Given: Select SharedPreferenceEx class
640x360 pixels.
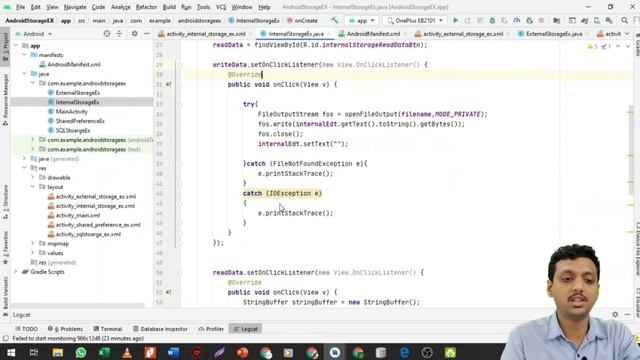Looking at the screenshot, I should click(x=80, y=121).
